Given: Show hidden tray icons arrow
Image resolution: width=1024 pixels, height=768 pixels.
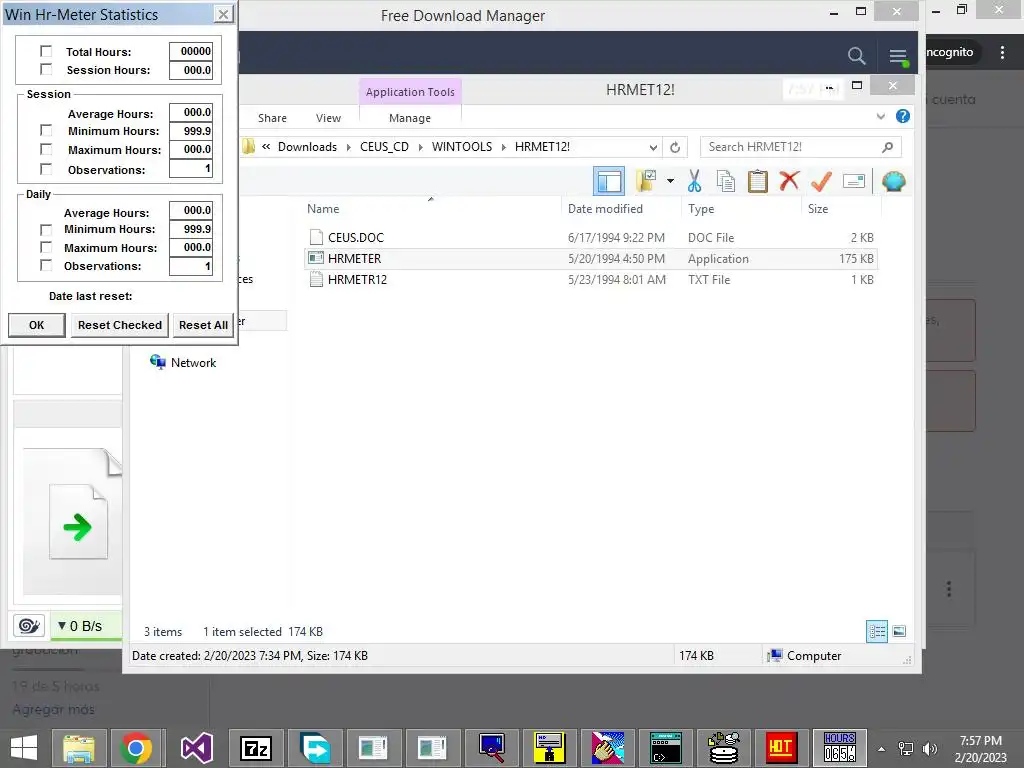Looking at the screenshot, I should coord(881,749).
